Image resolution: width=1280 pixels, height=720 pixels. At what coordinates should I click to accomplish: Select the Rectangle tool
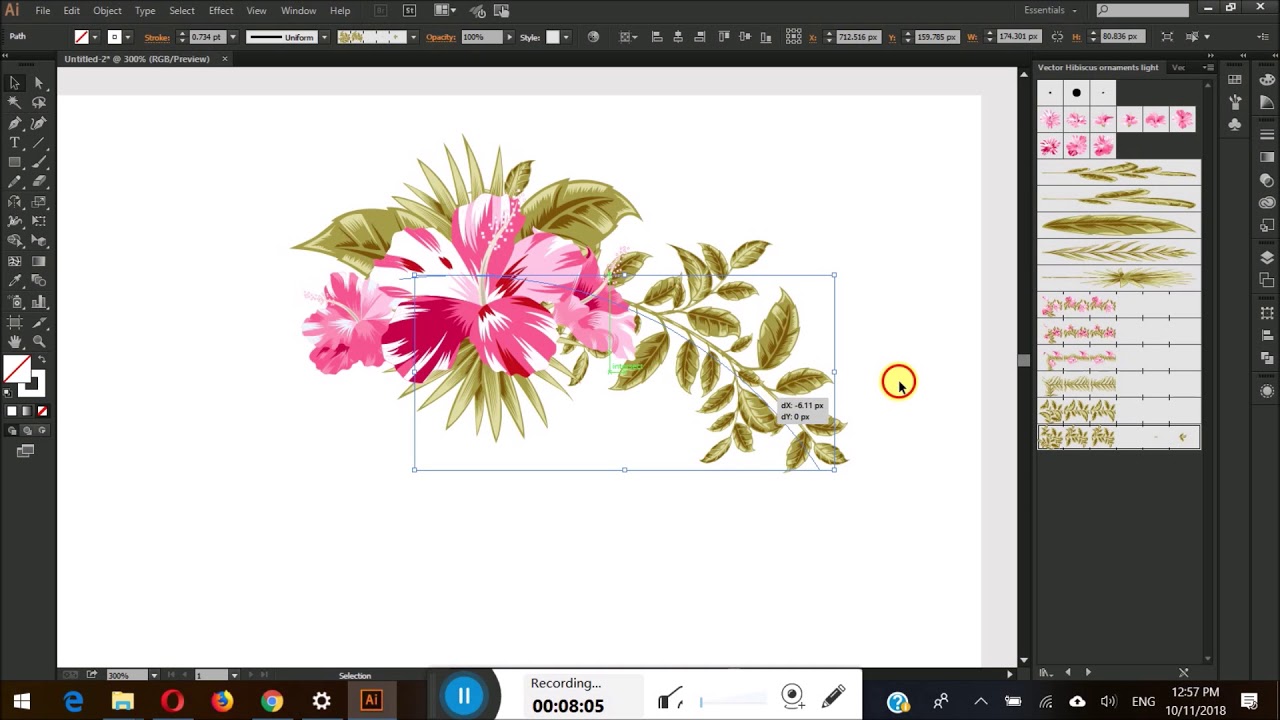(15, 162)
